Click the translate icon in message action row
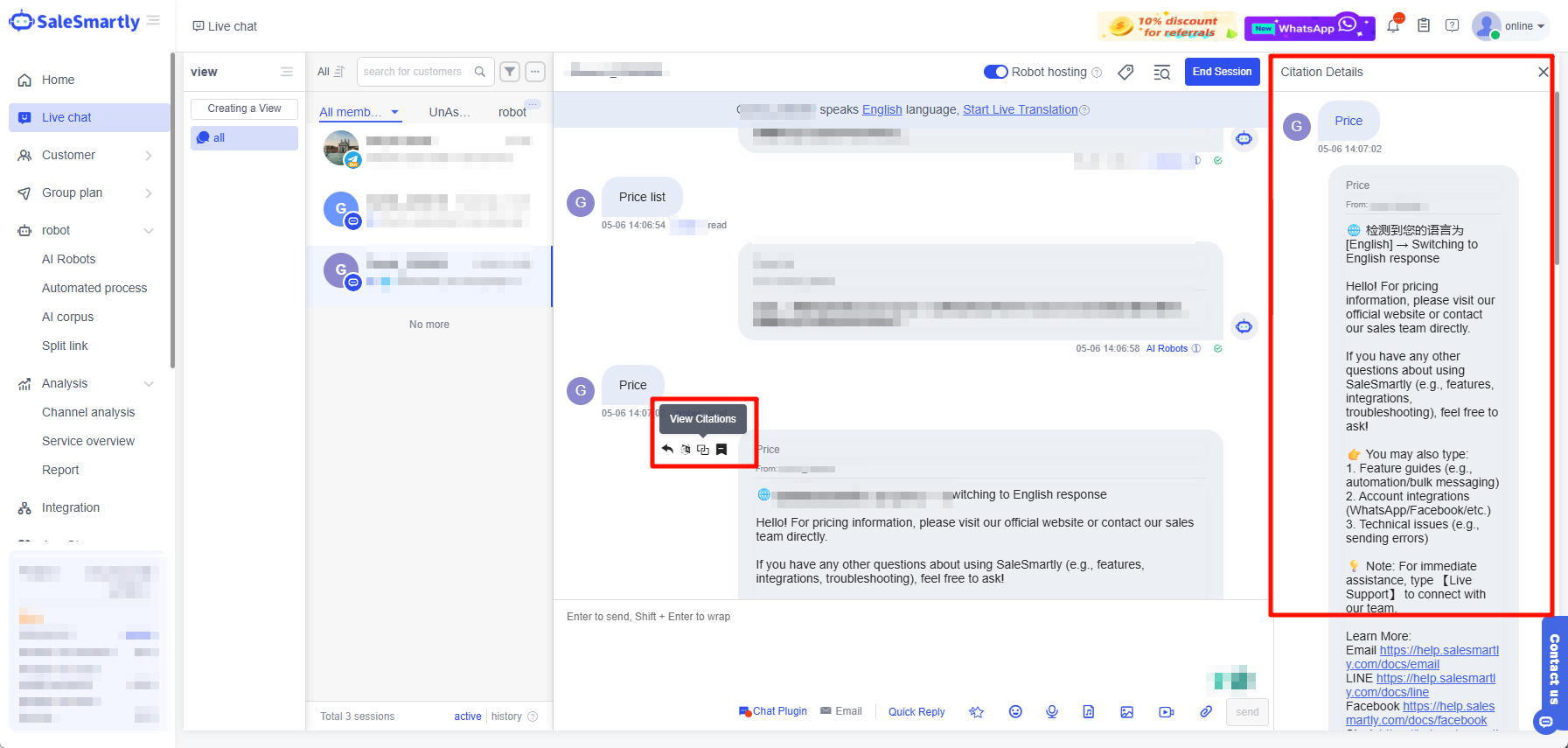The width and height of the screenshot is (1568, 748). pyautogui.click(x=686, y=449)
